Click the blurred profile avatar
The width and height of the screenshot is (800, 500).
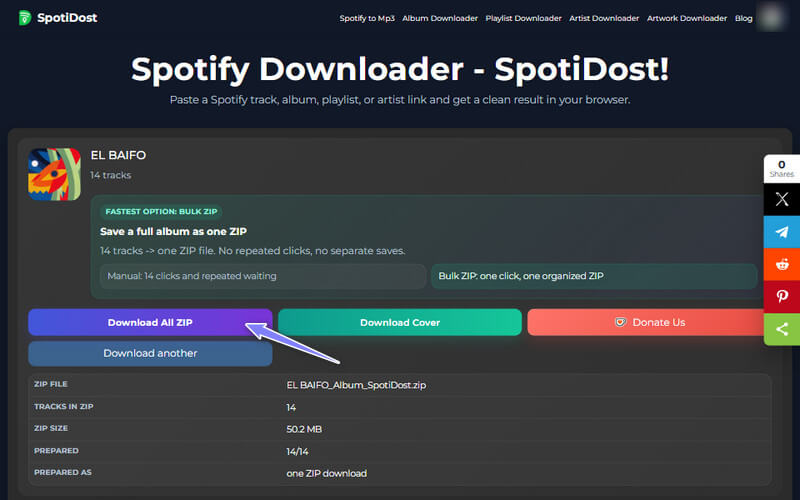[x=771, y=17]
